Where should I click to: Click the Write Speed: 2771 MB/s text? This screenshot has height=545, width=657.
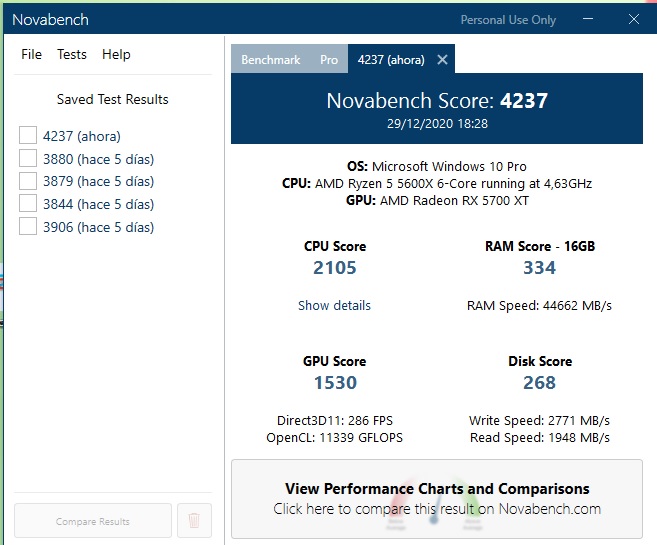coord(540,421)
